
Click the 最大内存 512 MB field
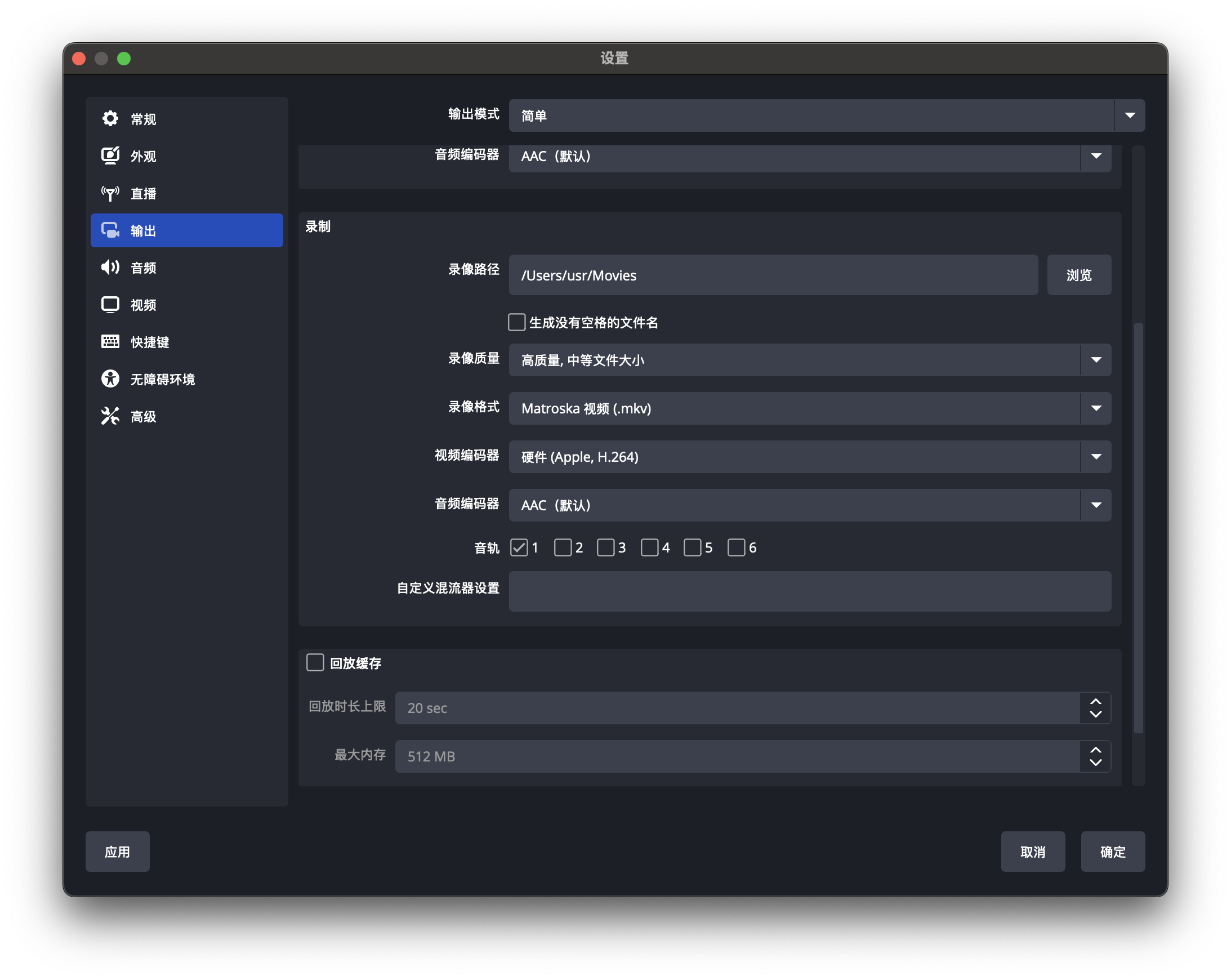(737, 757)
